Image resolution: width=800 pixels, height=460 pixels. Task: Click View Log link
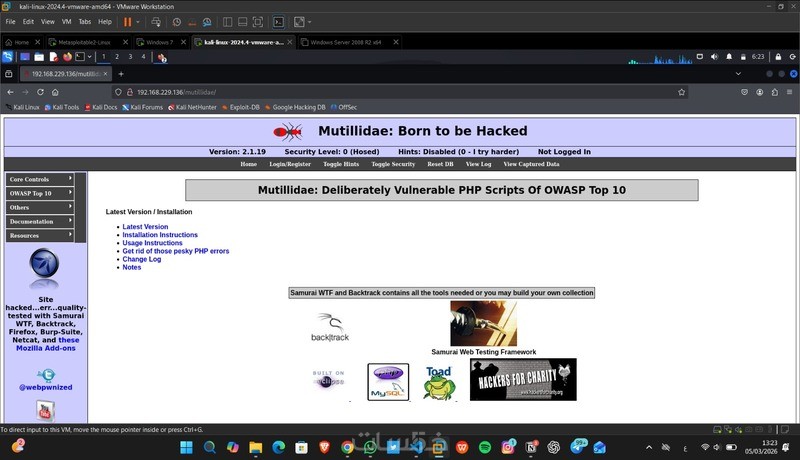coord(478,164)
